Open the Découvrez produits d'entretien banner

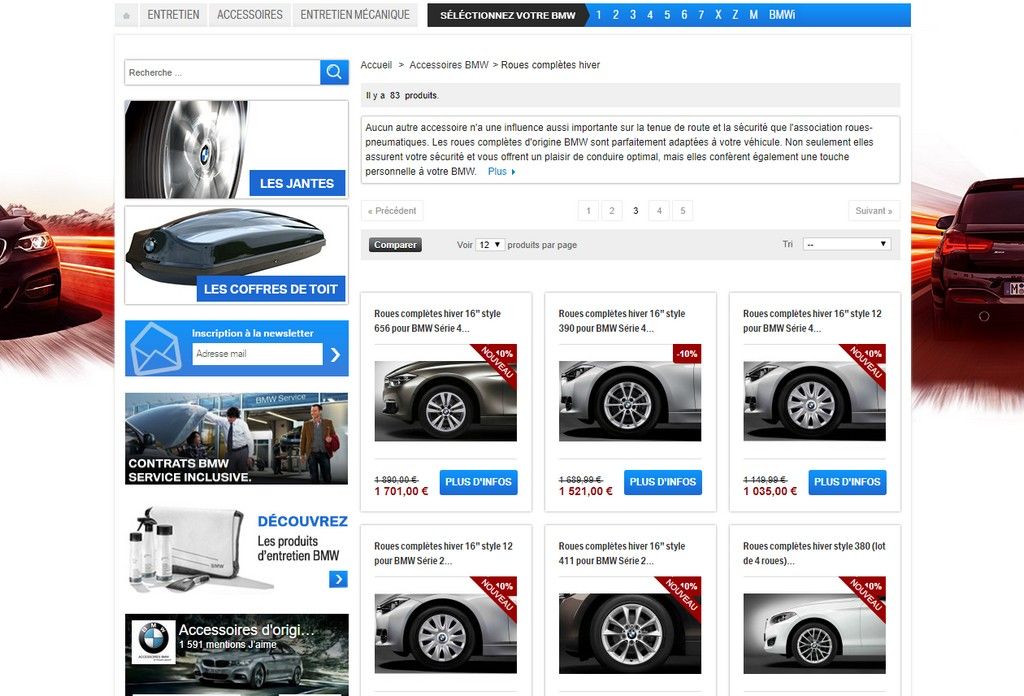(x=236, y=550)
